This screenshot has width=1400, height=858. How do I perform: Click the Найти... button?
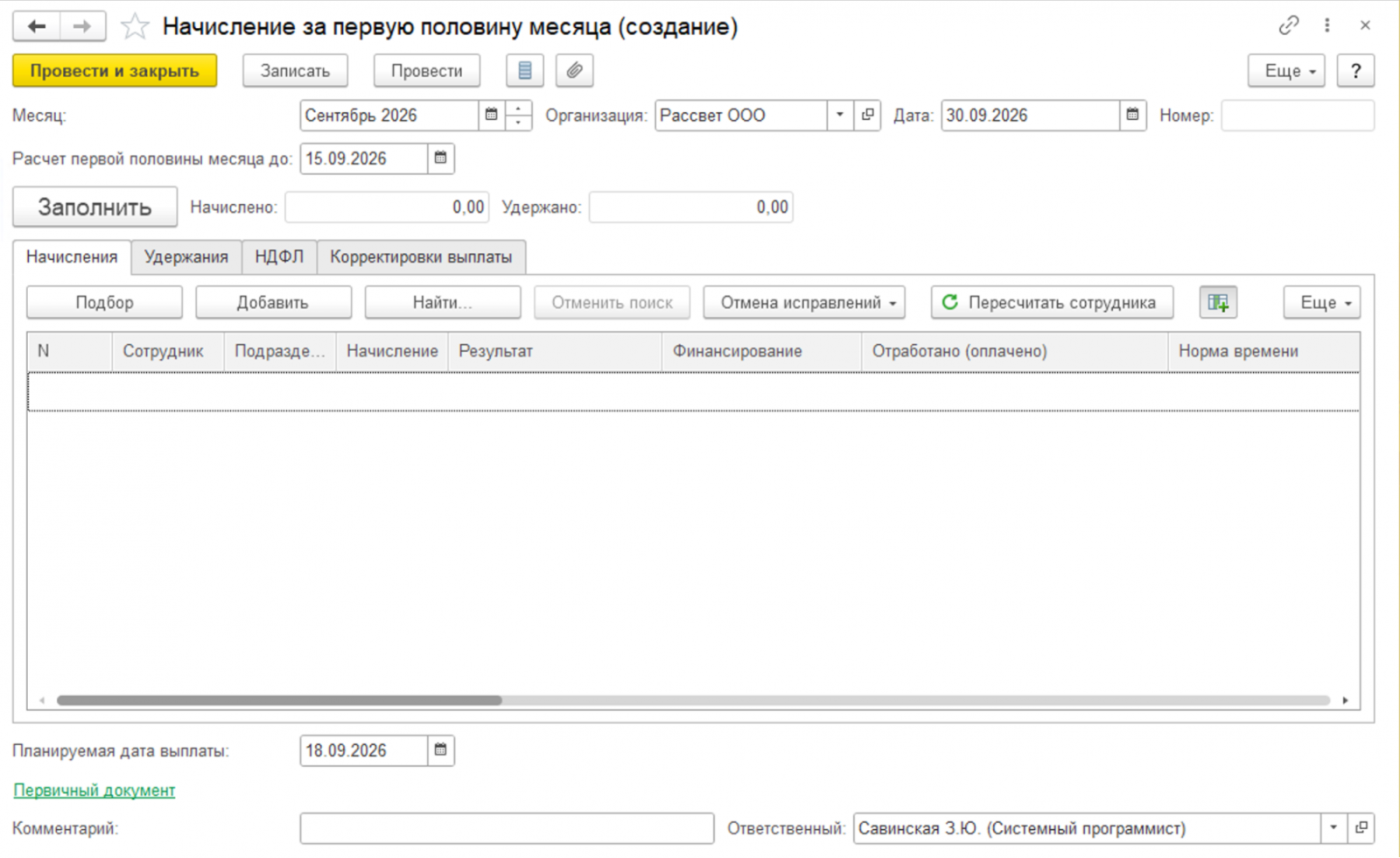point(442,303)
